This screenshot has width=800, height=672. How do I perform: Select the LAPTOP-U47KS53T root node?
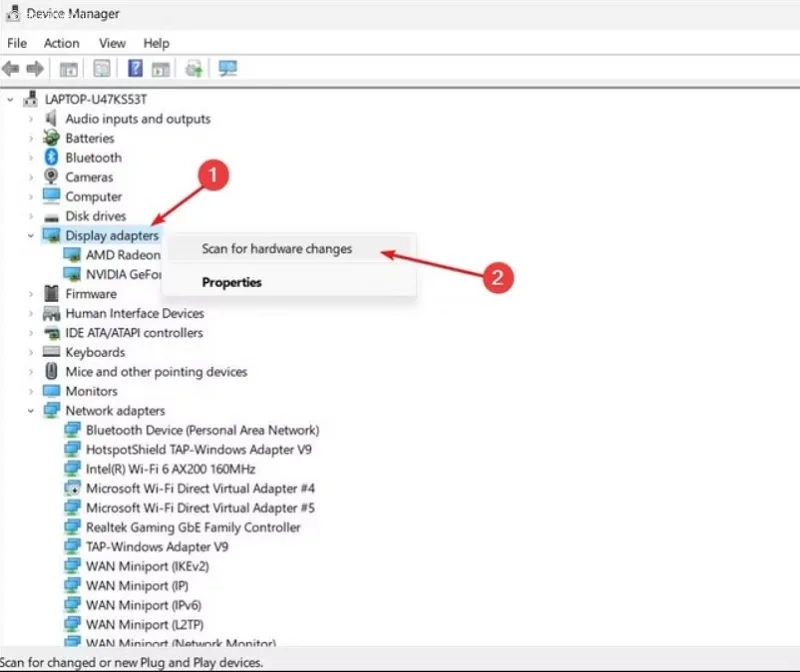(95, 99)
